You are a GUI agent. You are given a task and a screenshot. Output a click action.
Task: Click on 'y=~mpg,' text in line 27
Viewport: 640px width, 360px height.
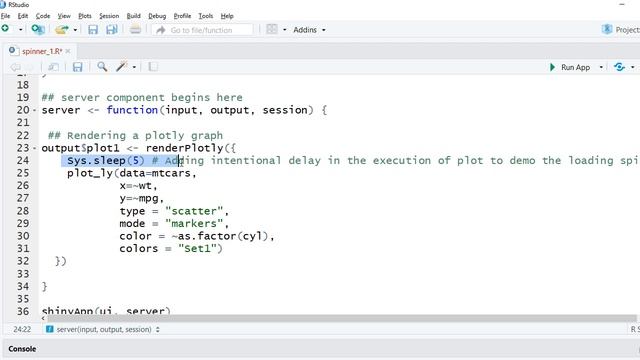[x=142, y=198]
